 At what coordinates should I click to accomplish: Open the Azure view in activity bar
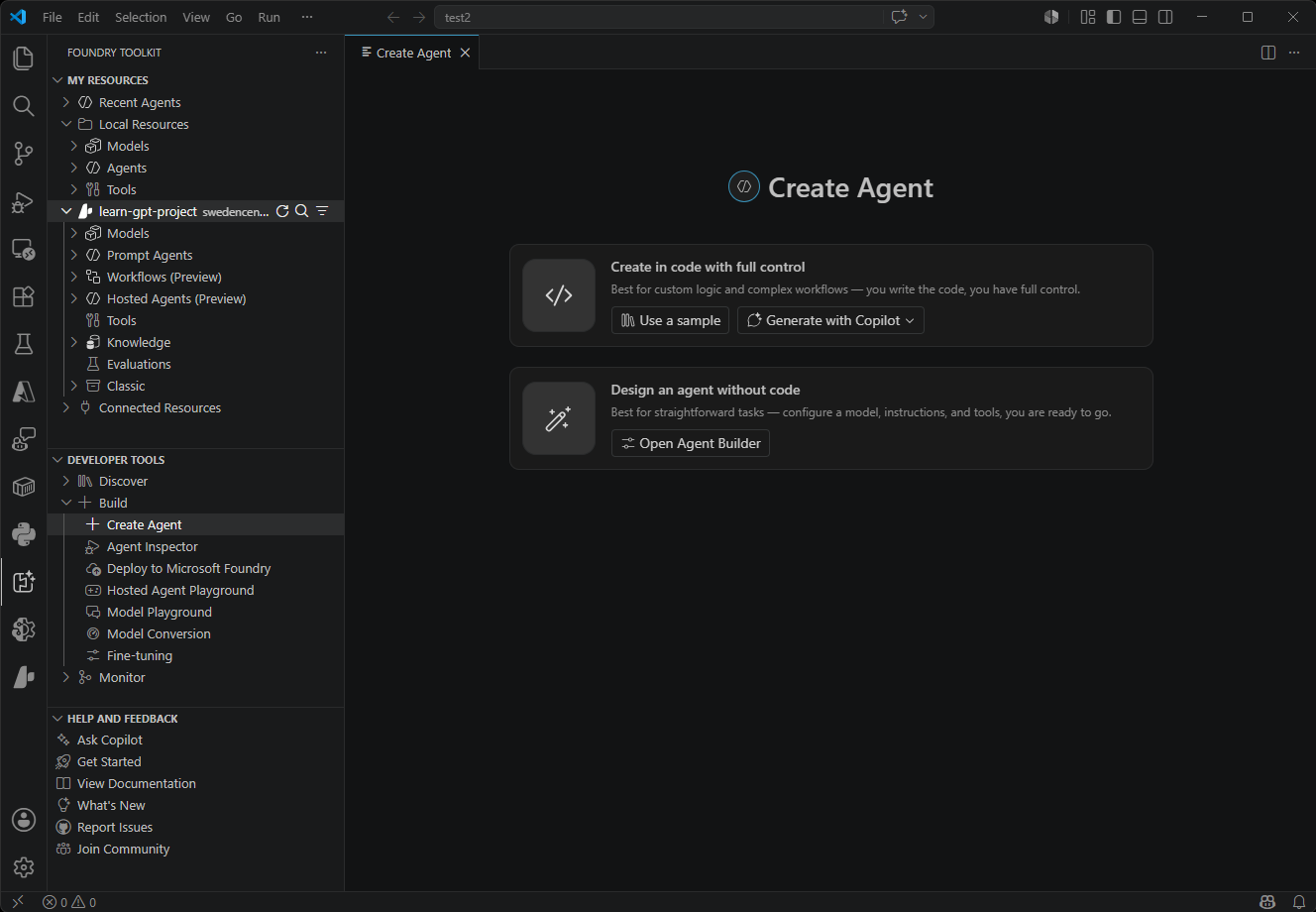click(23, 392)
